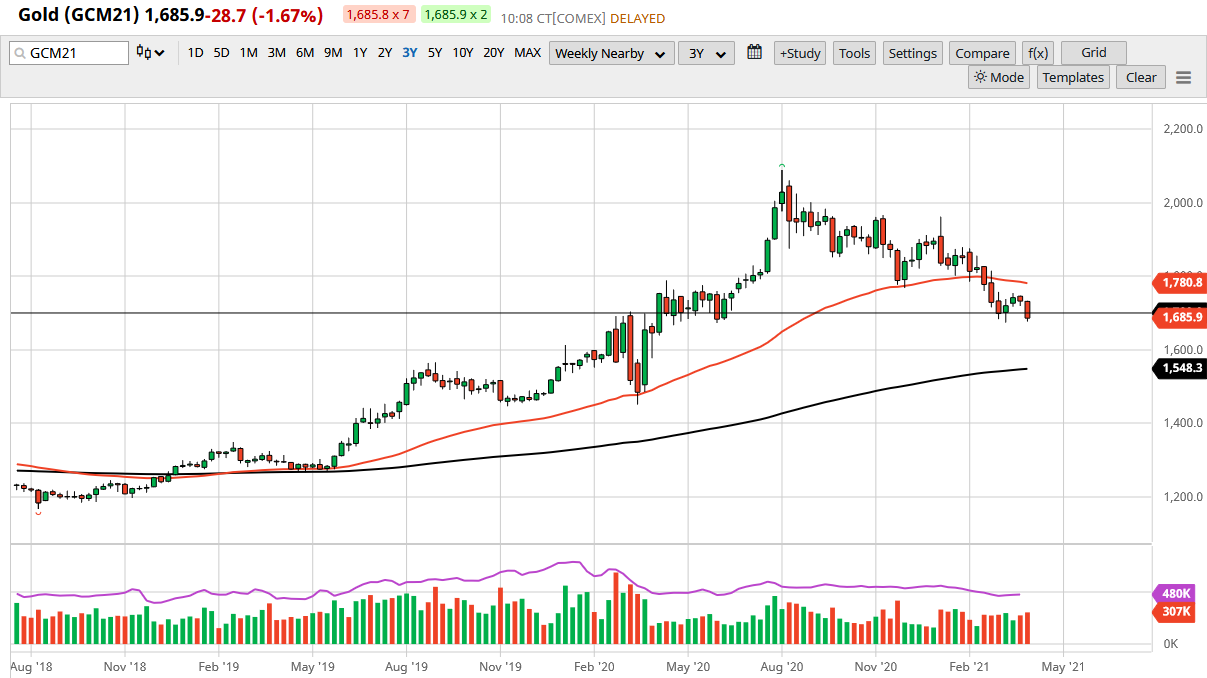Click the black 1,548.3 moving average label

[x=1182, y=368]
